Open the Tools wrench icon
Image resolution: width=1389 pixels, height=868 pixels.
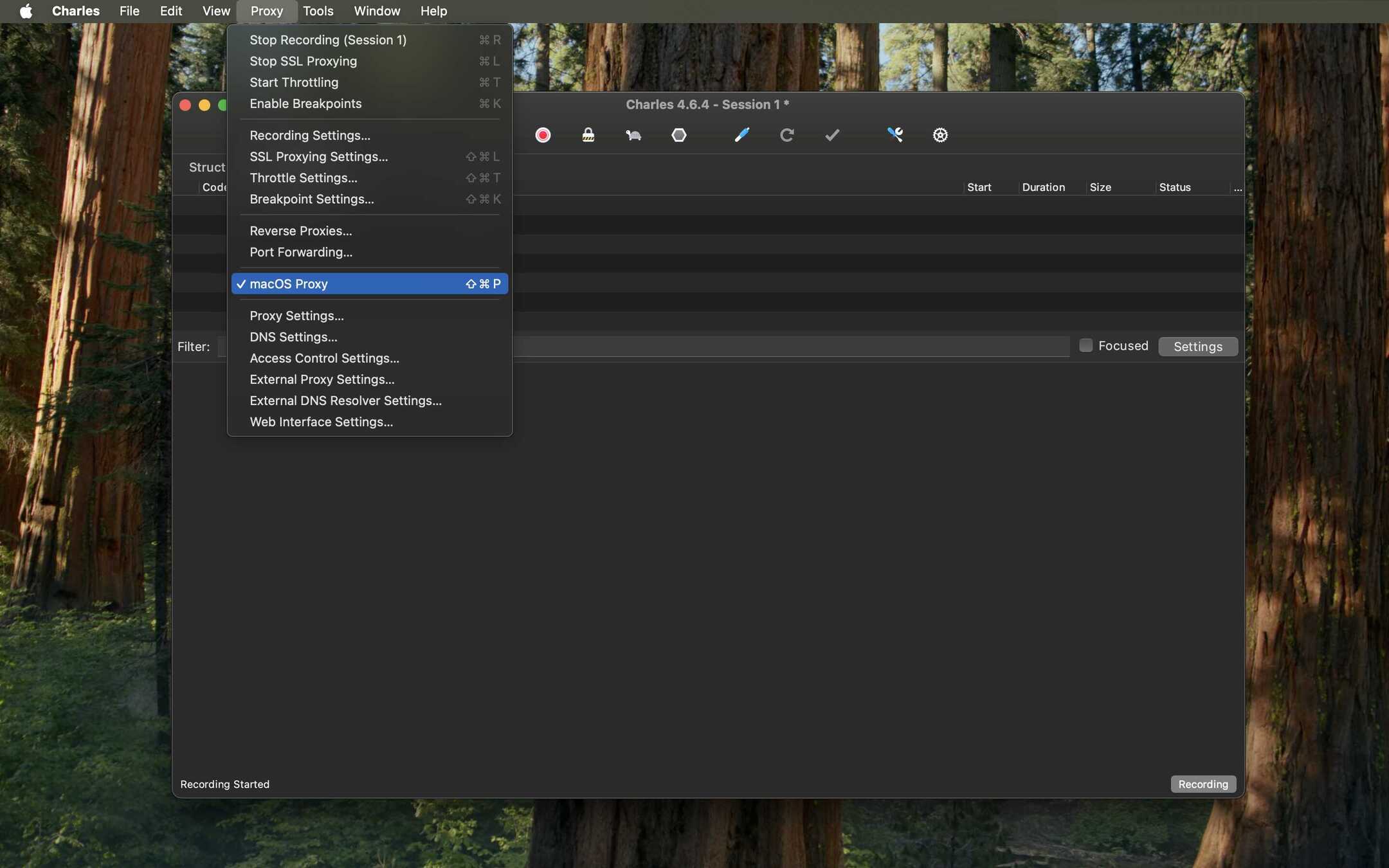coord(895,135)
